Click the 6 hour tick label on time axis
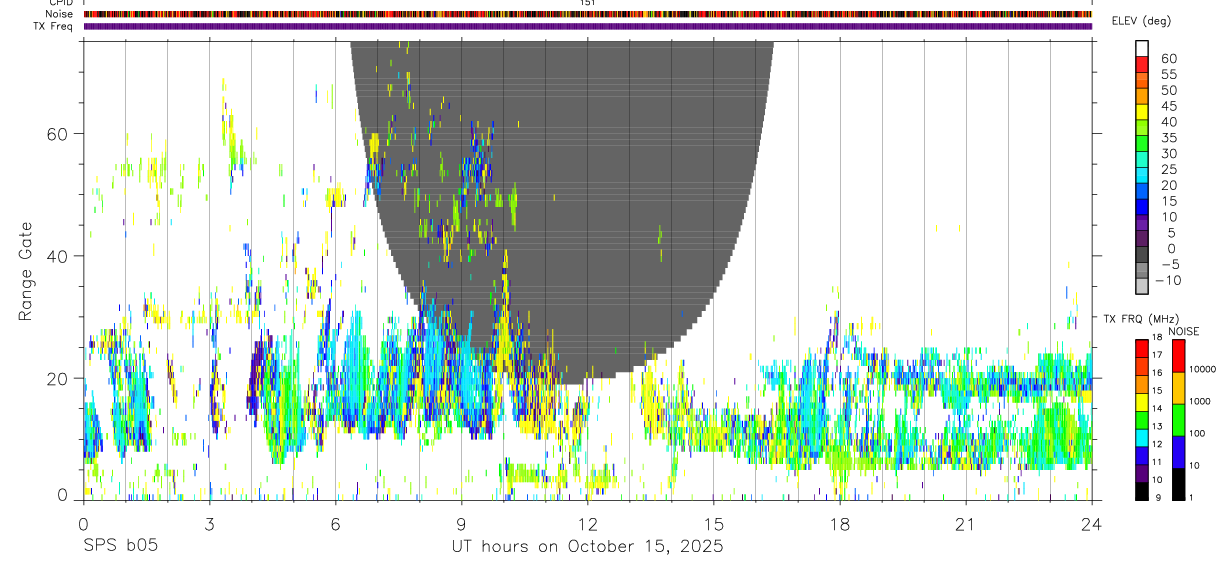This screenshot has height=567, width=1228. click(x=336, y=524)
